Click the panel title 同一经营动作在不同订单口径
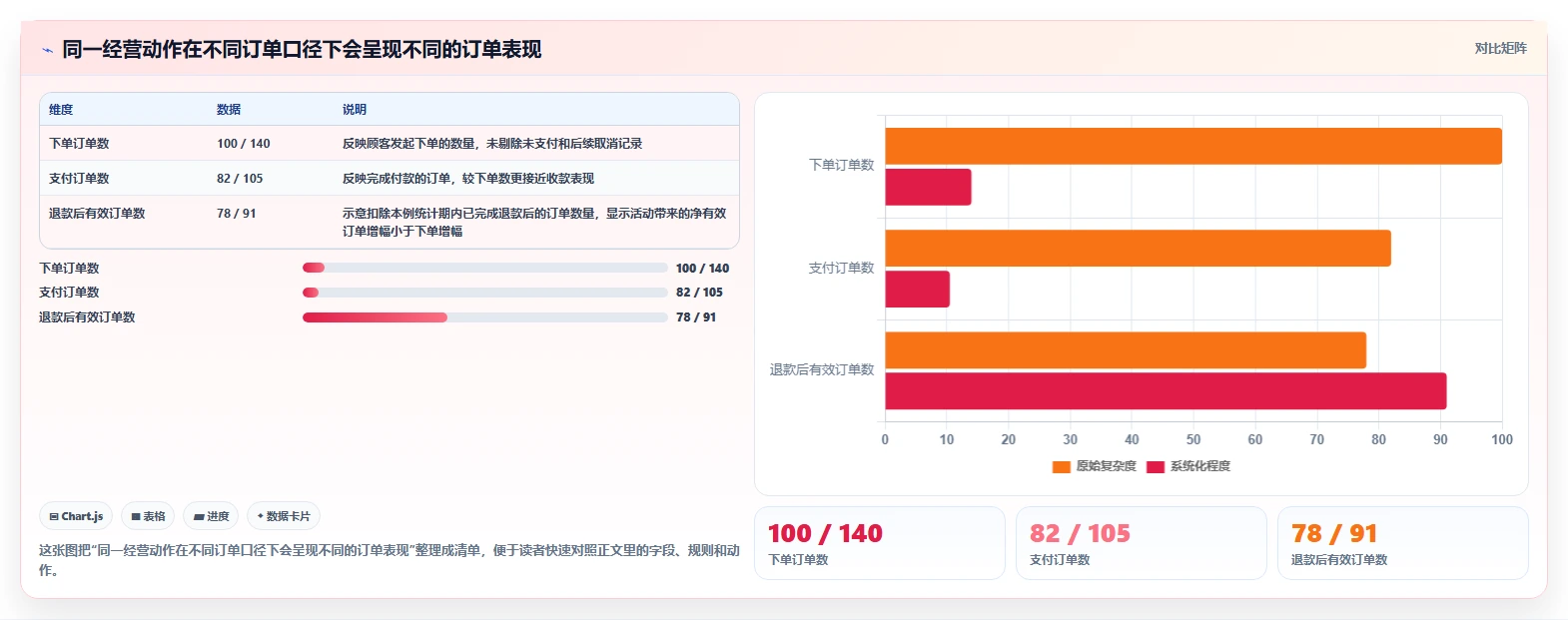The image size is (1568, 620). 302,49
